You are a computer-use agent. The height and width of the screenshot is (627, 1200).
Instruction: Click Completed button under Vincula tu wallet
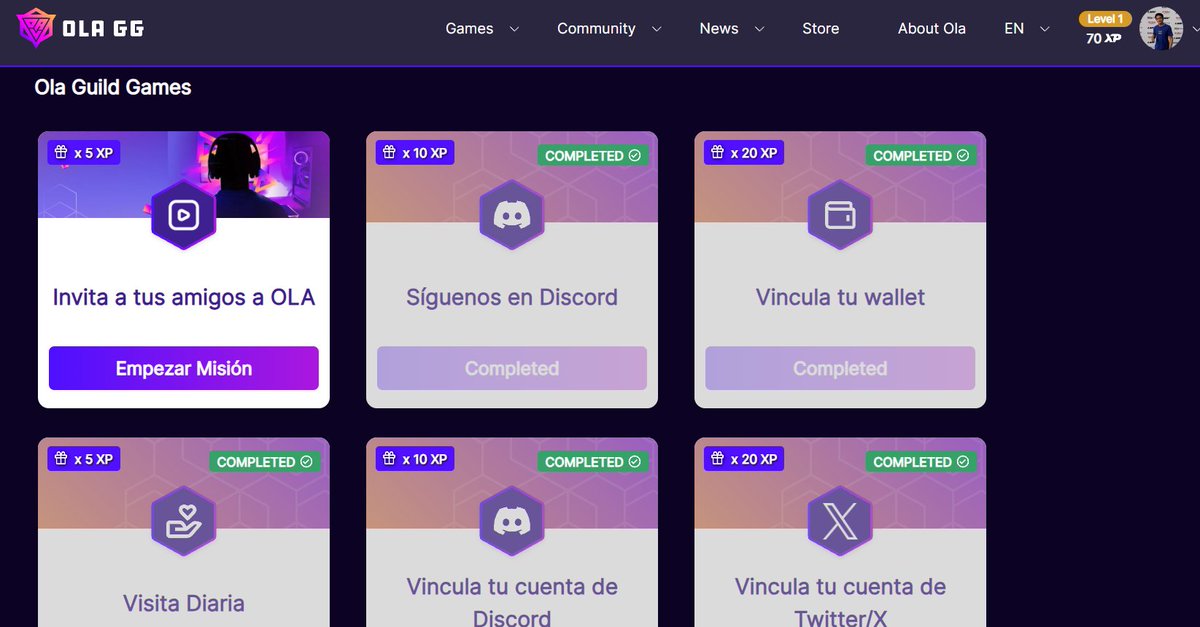[x=840, y=368]
